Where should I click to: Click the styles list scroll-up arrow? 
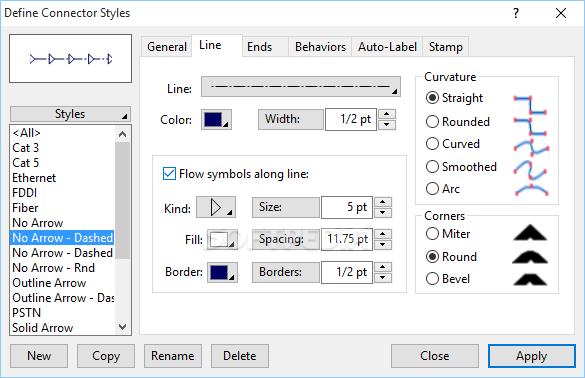click(122, 134)
